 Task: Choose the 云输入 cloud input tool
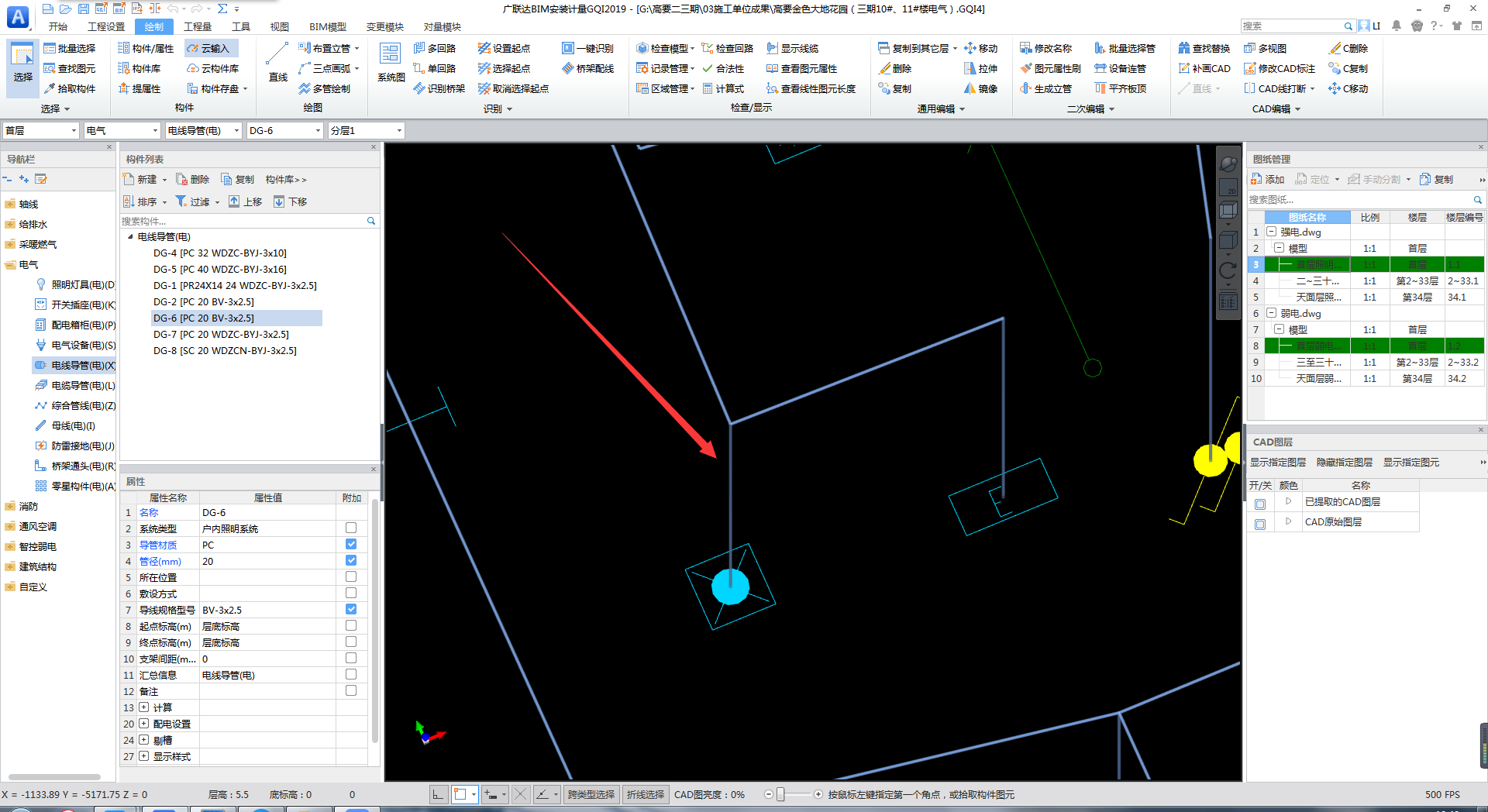click(x=208, y=48)
